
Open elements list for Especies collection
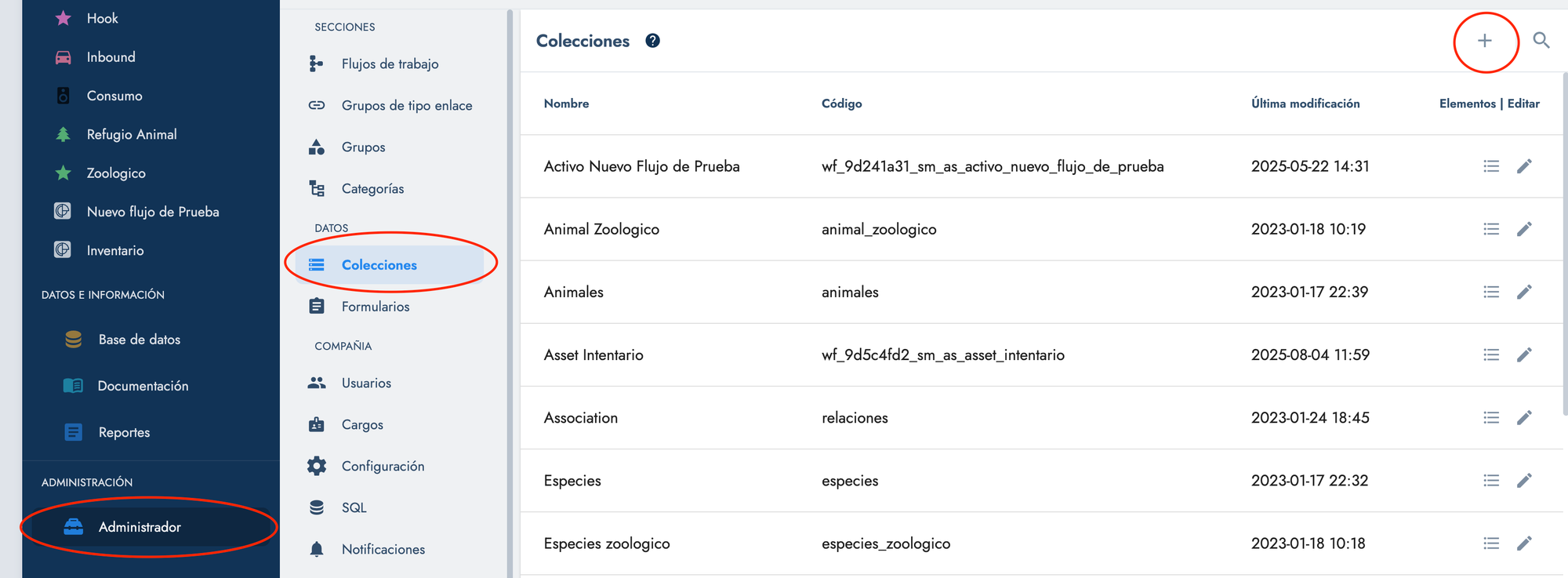coord(1491,481)
